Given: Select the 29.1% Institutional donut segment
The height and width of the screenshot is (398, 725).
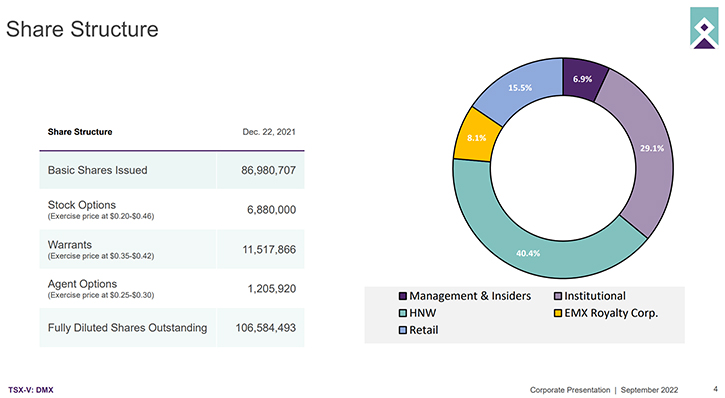Looking at the screenshot, I should [651, 148].
